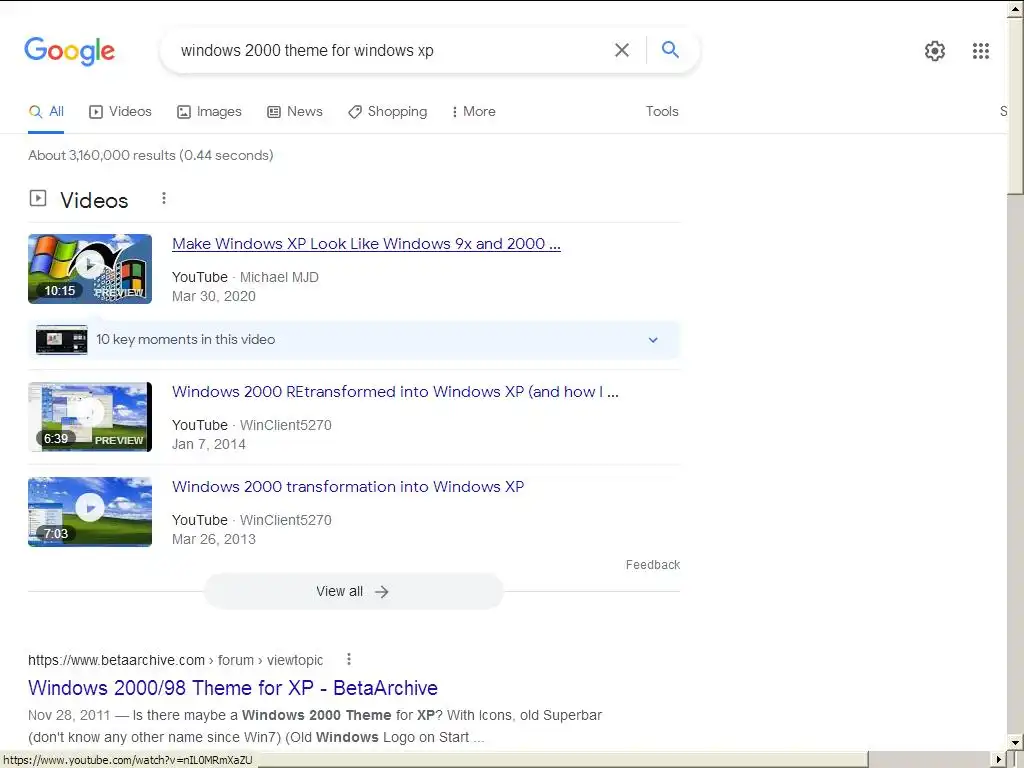
Task: Click the results count text 'About 3,160,000 results'
Action: [x=101, y=155]
